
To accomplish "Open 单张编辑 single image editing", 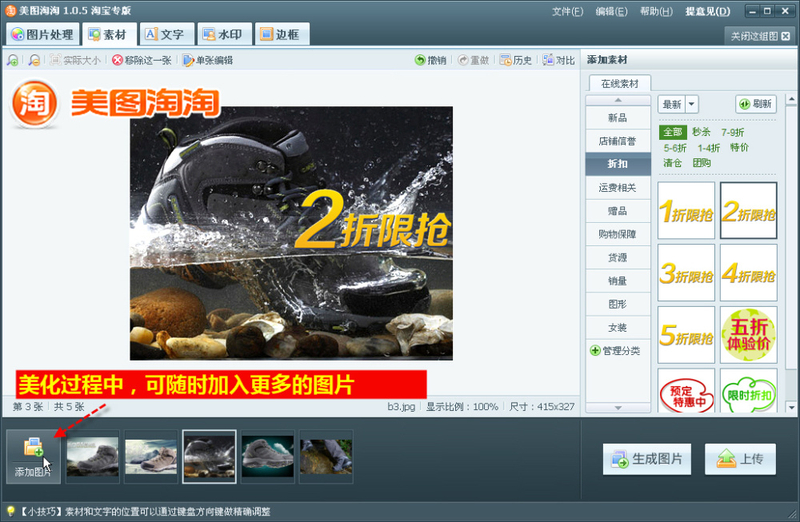I will click(208, 60).
